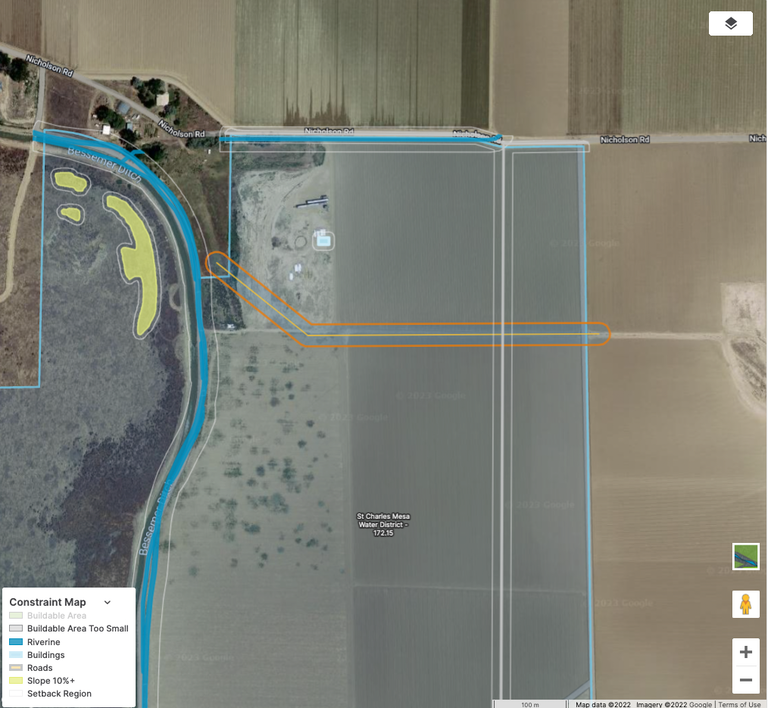Viewport: 768px width, 708px height.
Task: Open the map layers button
Action: (730, 23)
